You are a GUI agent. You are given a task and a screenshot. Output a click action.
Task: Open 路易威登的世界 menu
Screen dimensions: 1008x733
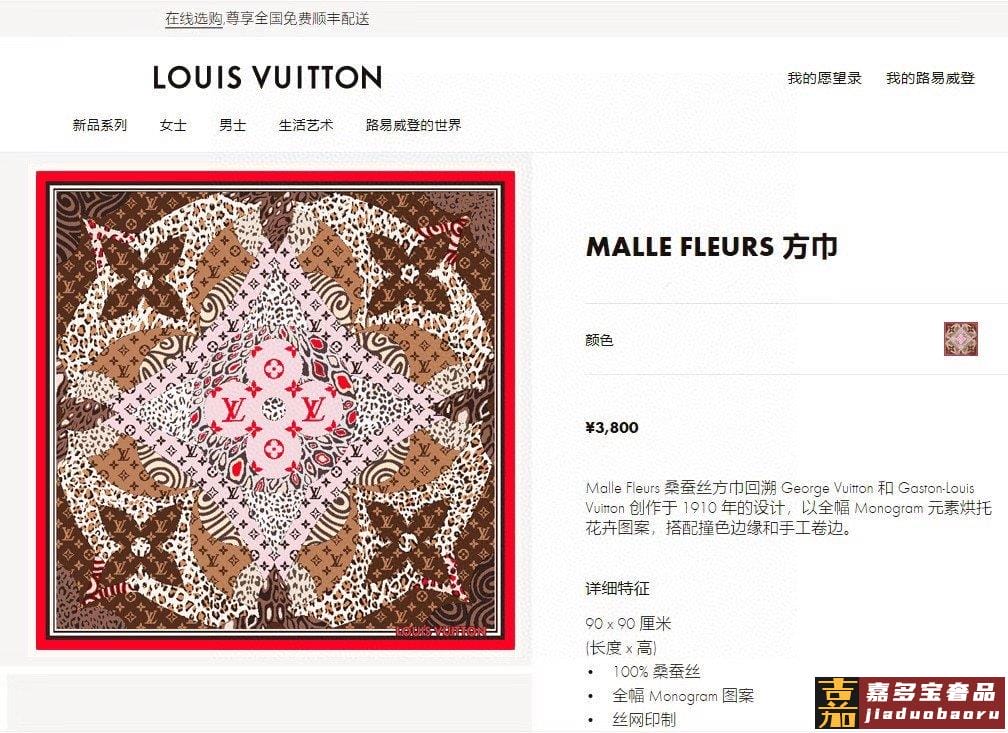(x=413, y=125)
